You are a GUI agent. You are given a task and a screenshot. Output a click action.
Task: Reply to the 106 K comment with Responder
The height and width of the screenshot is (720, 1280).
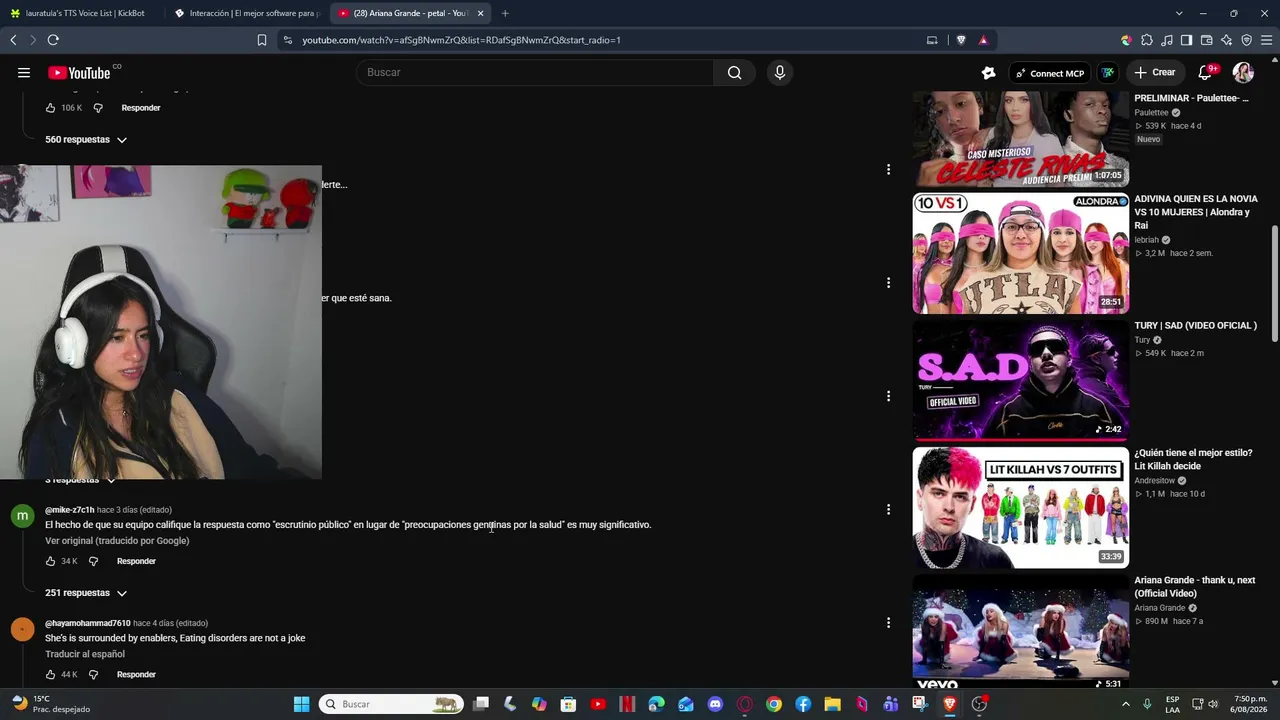coord(141,108)
